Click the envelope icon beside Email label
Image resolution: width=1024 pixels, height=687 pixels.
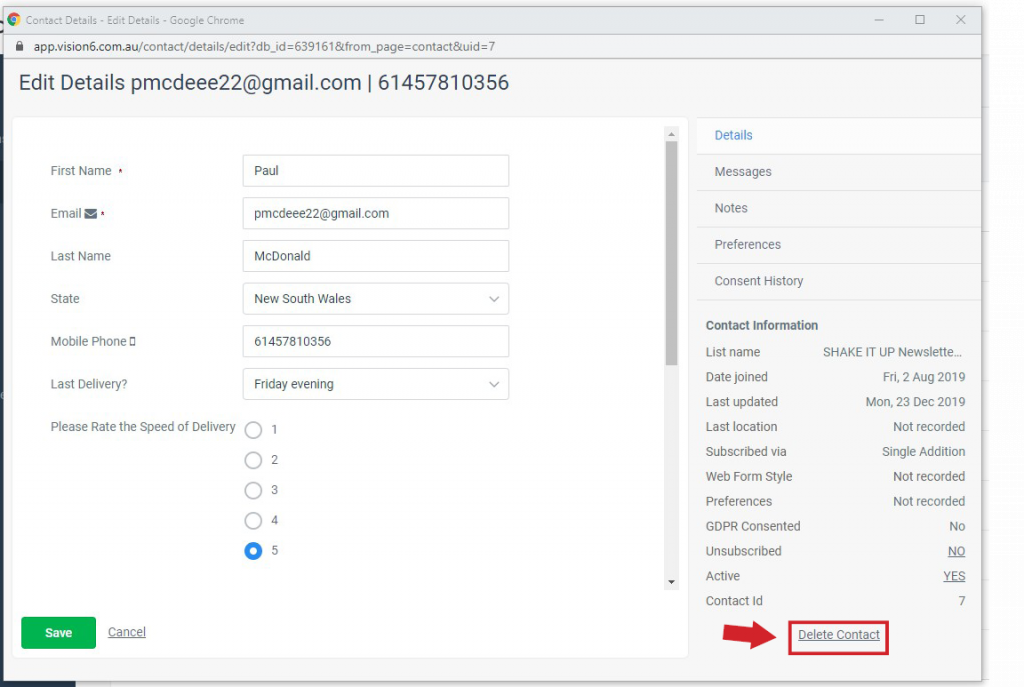click(91, 214)
